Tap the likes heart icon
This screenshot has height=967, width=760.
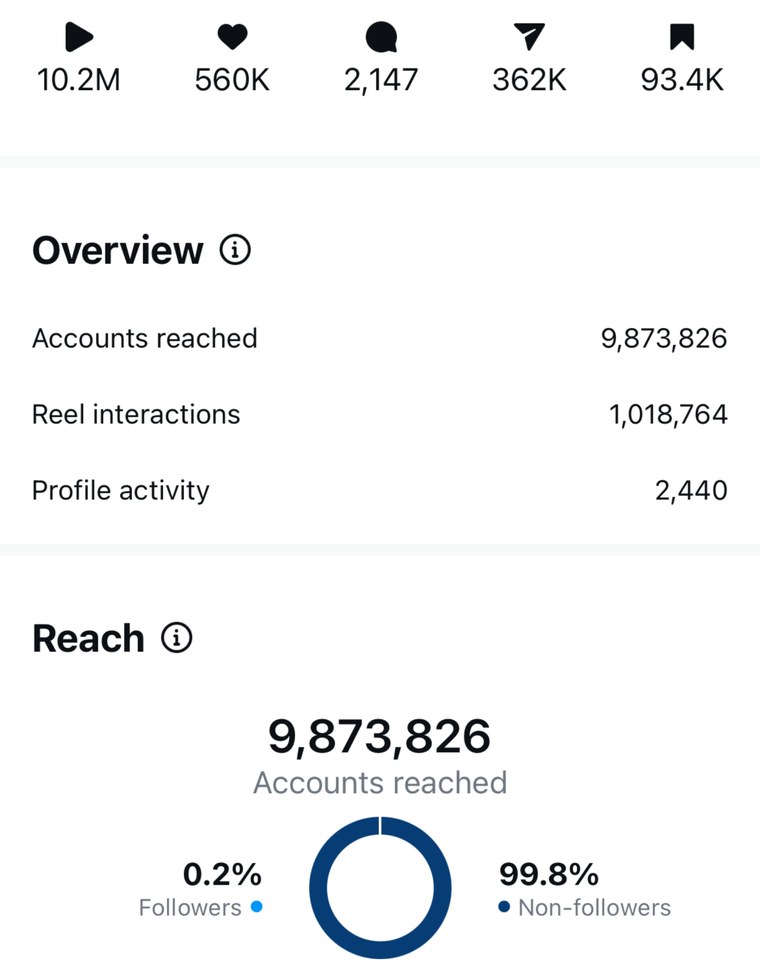(x=233, y=37)
